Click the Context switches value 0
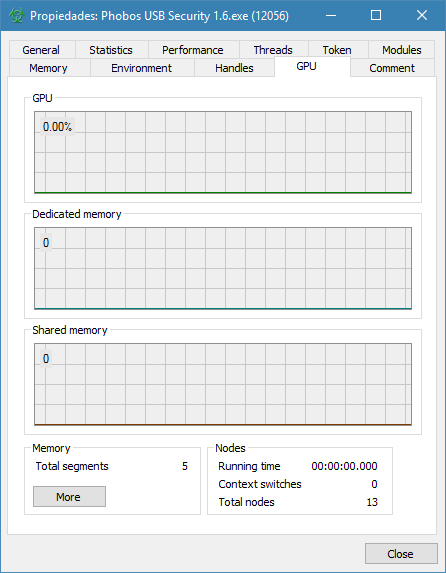This screenshot has width=446, height=573. coord(374,484)
